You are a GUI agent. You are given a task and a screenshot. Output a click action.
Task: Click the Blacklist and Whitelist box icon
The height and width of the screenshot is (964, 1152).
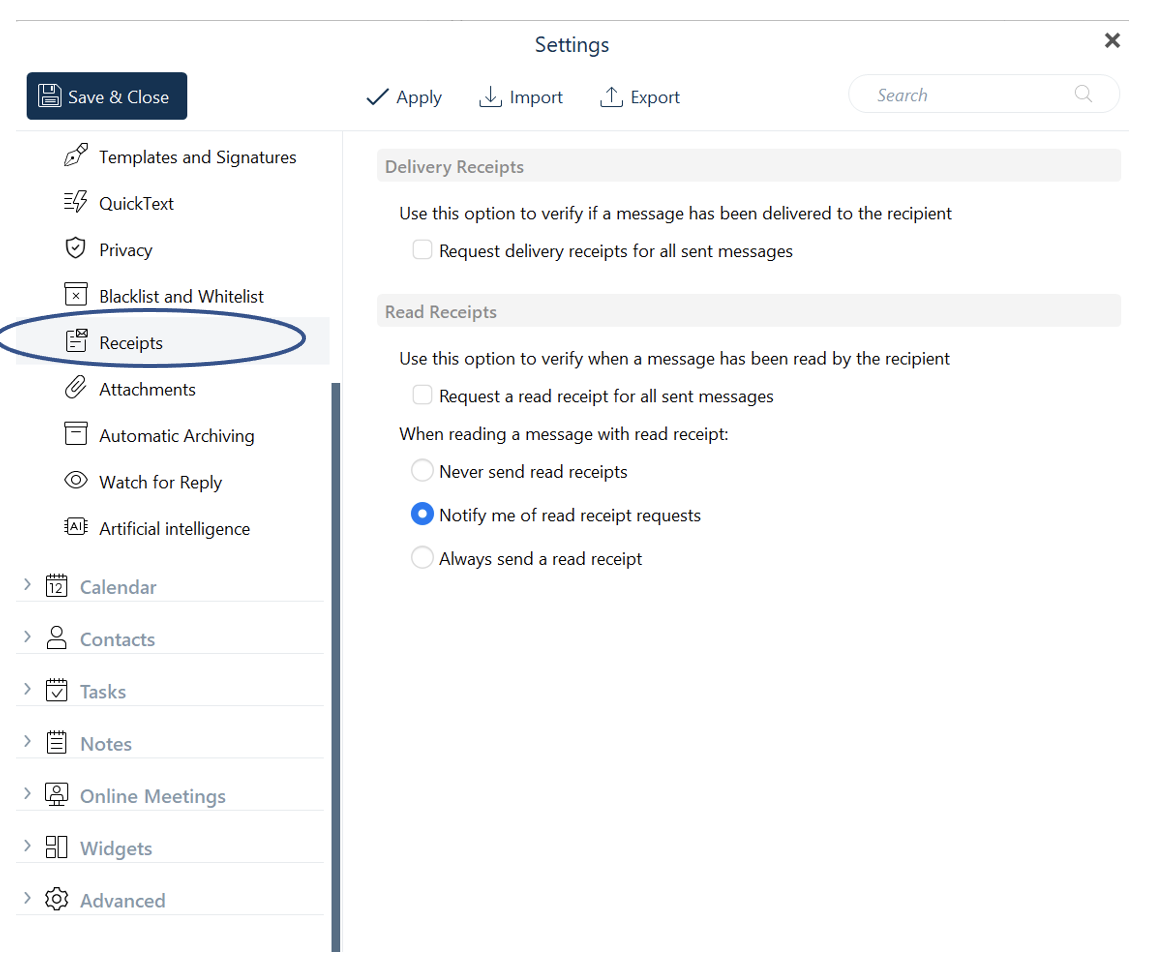76,295
